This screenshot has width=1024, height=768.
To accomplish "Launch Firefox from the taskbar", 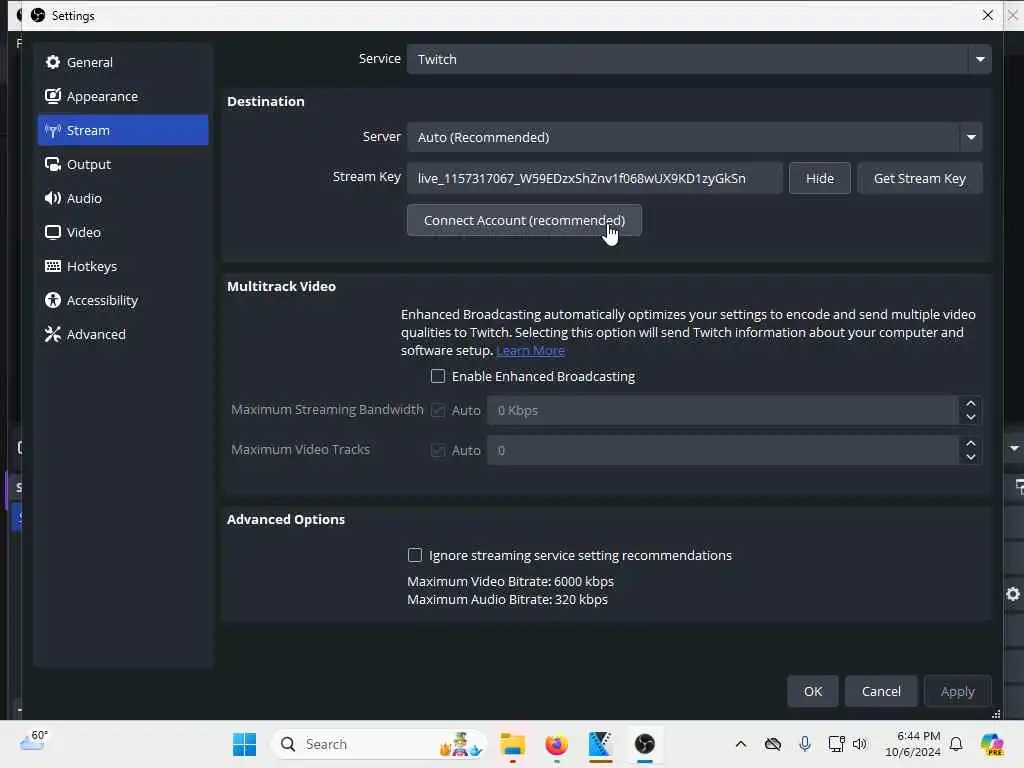I will click(x=556, y=744).
